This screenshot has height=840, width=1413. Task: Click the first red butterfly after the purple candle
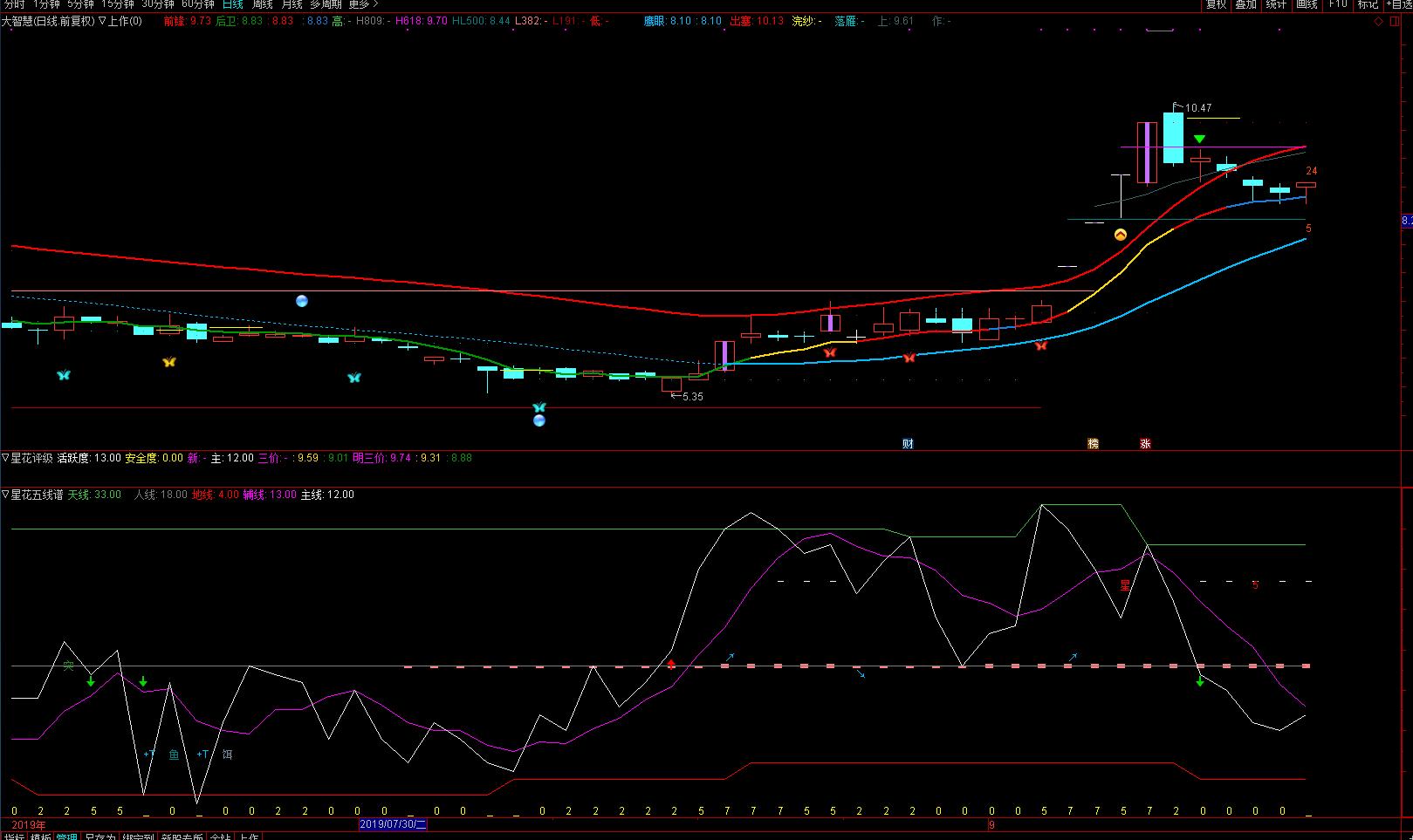pyautogui.click(x=830, y=352)
